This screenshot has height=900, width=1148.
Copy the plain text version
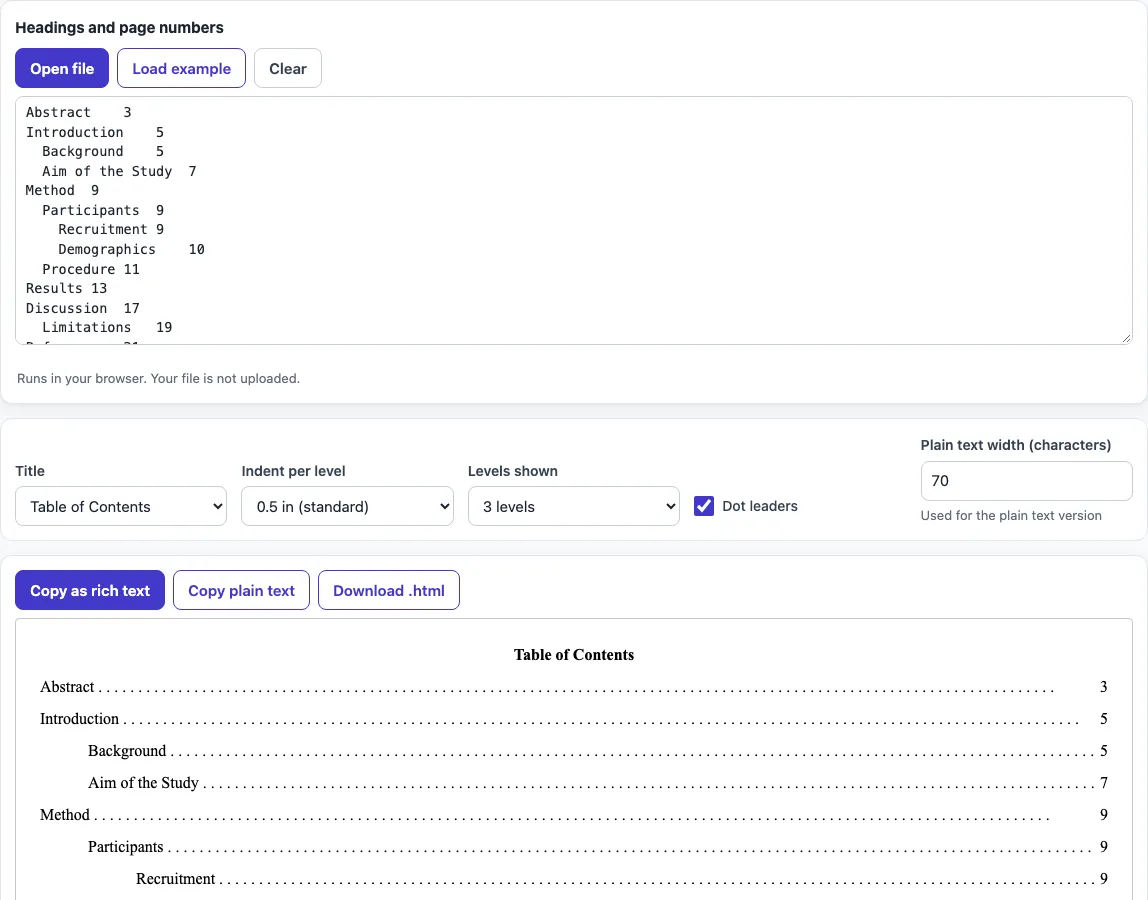tap(242, 590)
